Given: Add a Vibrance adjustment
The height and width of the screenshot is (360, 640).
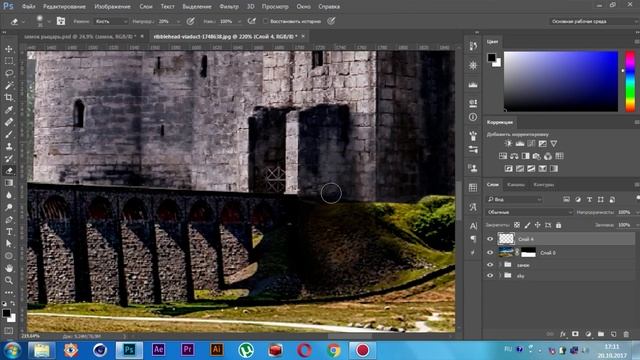Looking at the screenshot, I should [554, 144].
